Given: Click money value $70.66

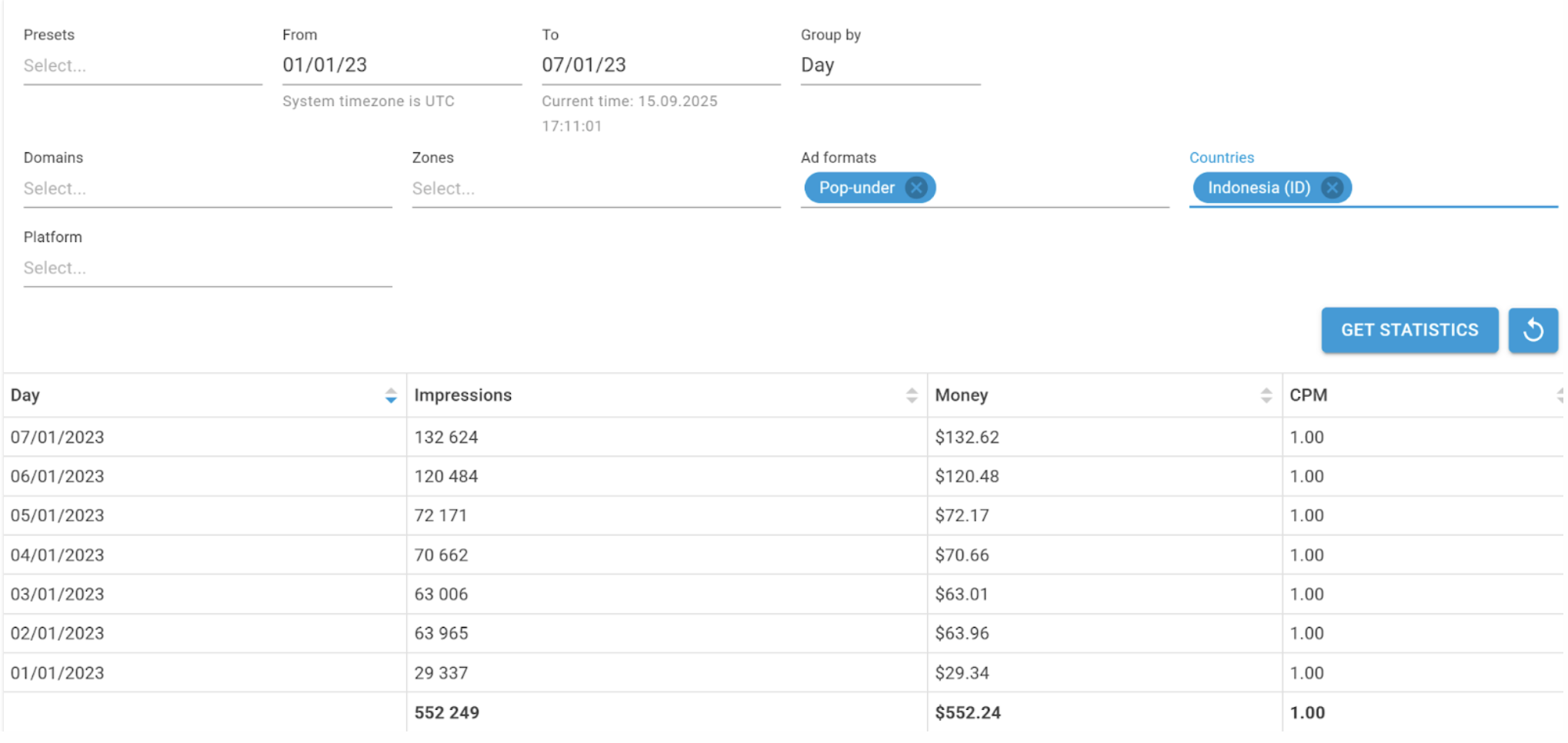Looking at the screenshot, I should point(962,555).
